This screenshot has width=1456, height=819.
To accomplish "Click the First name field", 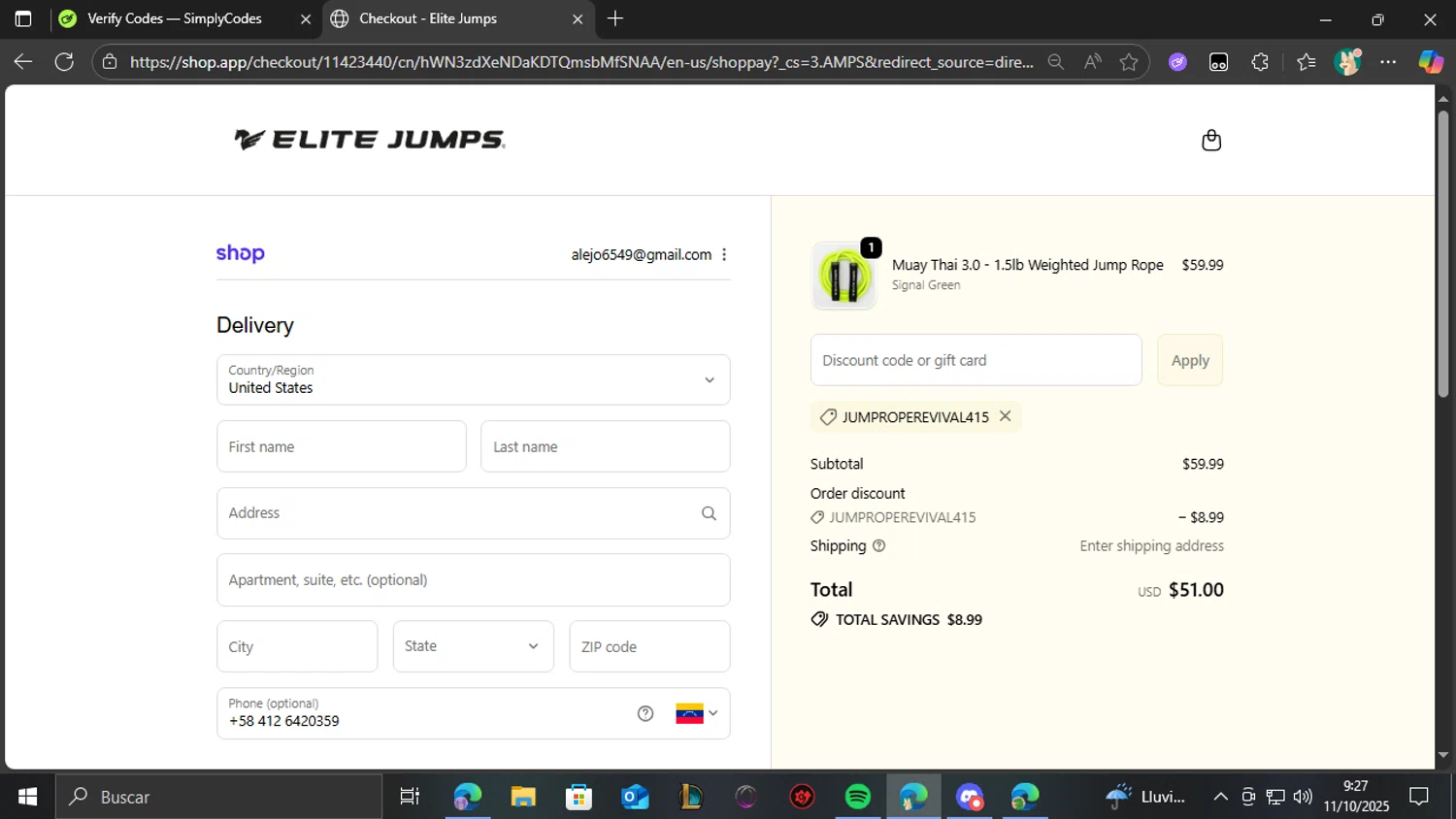I will tap(342, 446).
